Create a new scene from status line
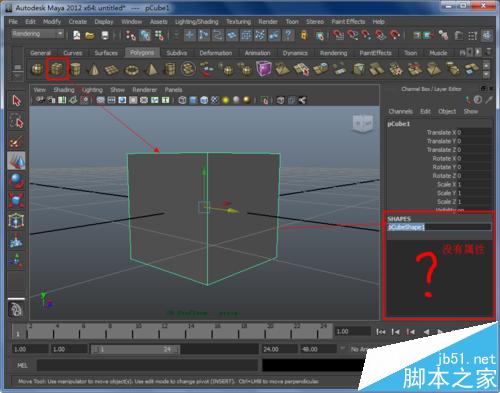Viewport: 500px width, 393px height. (77, 35)
